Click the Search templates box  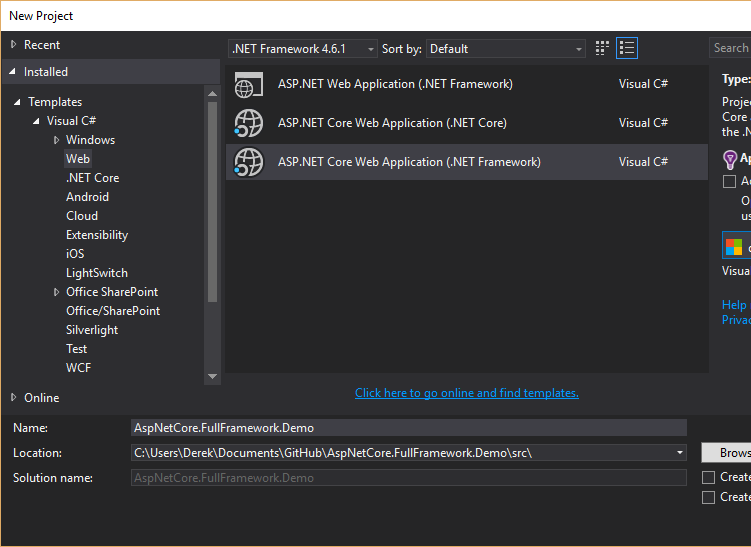click(x=730, y=48)
